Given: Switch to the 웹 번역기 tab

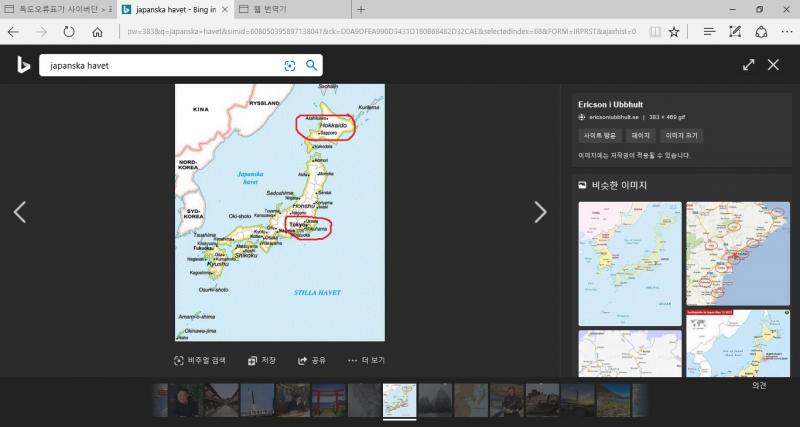Looking at the screenshot, I should coord(291,9).
